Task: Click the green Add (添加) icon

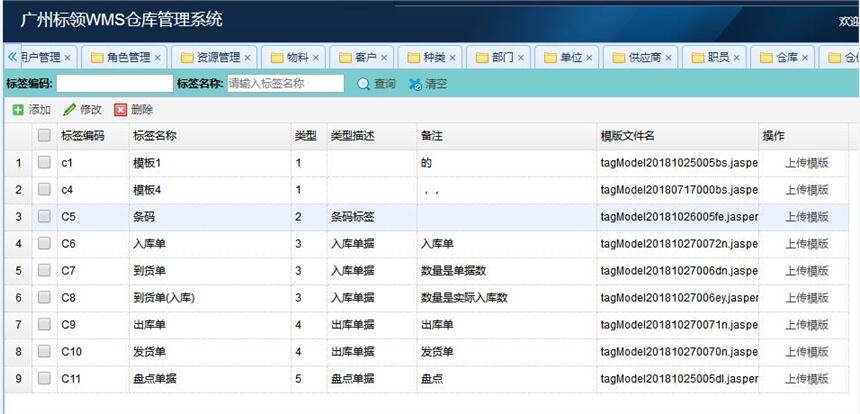Action: pyautogui.click(x=18, y=110)
